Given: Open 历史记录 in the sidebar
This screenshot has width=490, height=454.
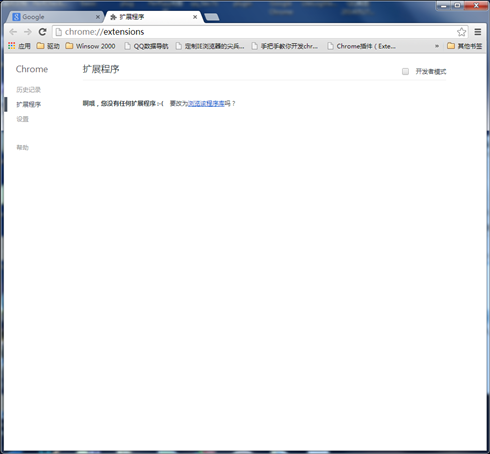Looking at the screenshot, I should pos(29,90).
